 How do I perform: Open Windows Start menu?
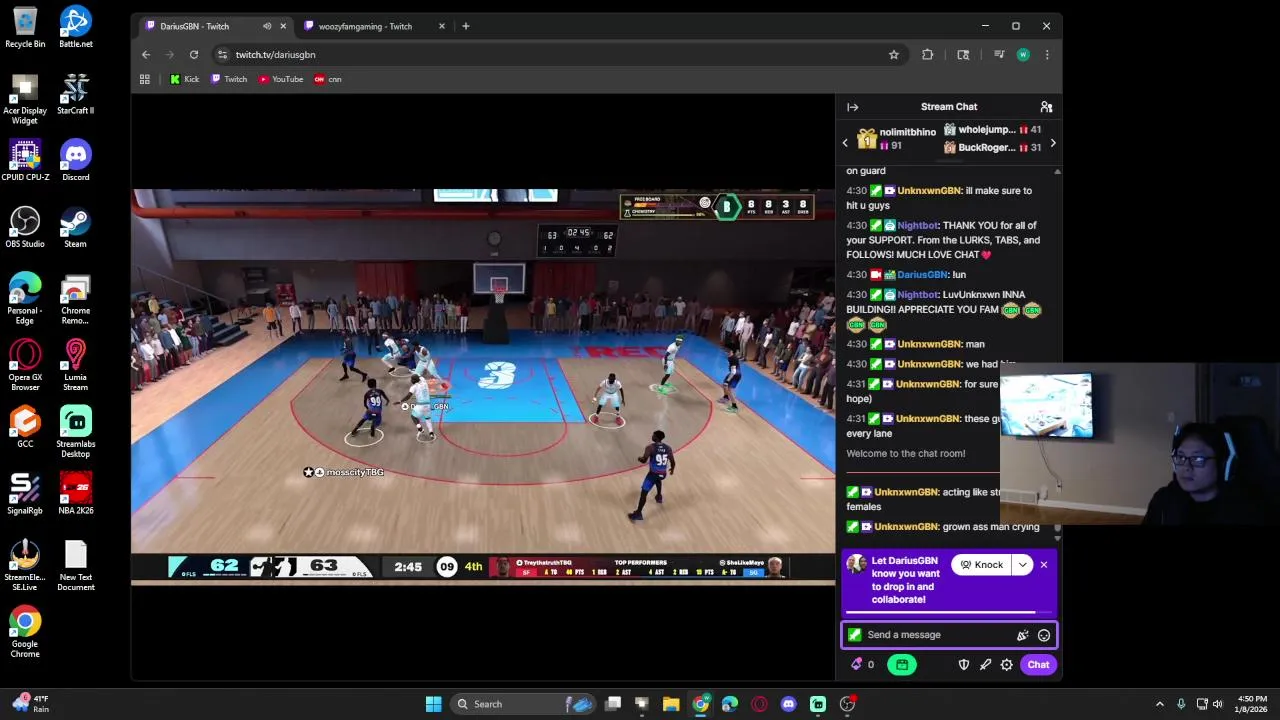point(433,704)
